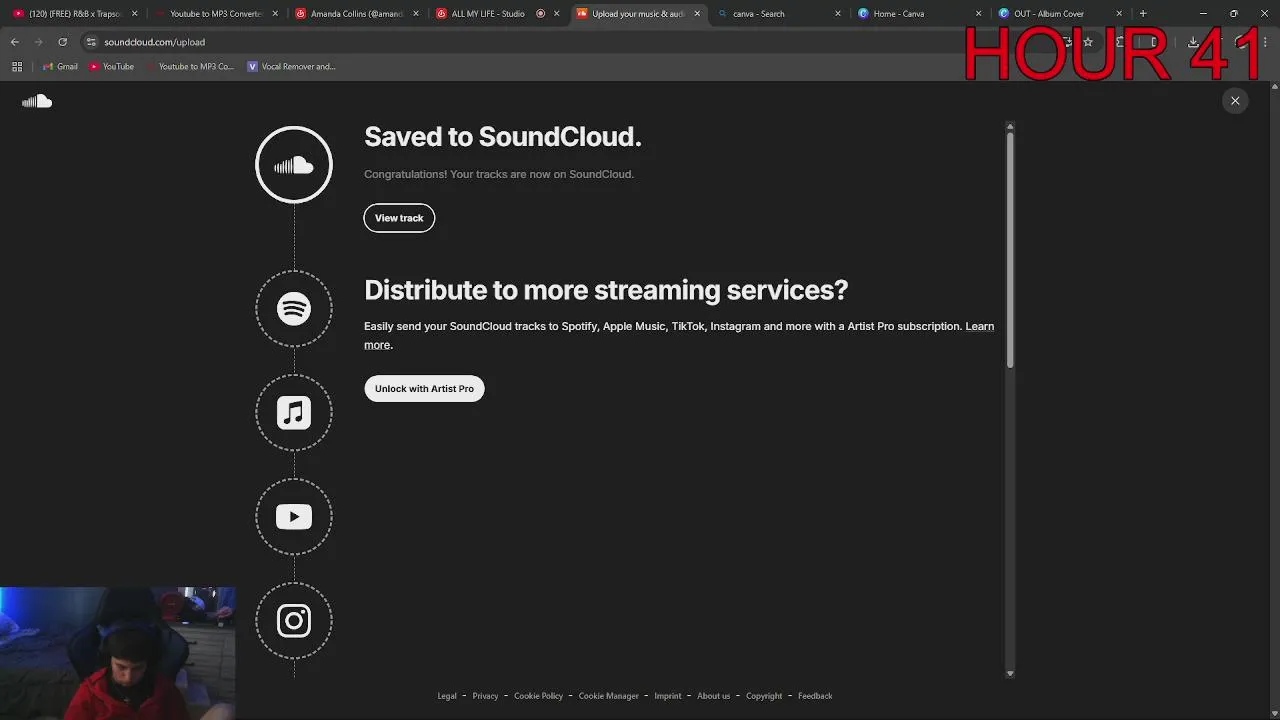Go back with the browser back arrow
Image resolution: width=1280 pixels, height=720 pixels.
click(x=15, y=42)
